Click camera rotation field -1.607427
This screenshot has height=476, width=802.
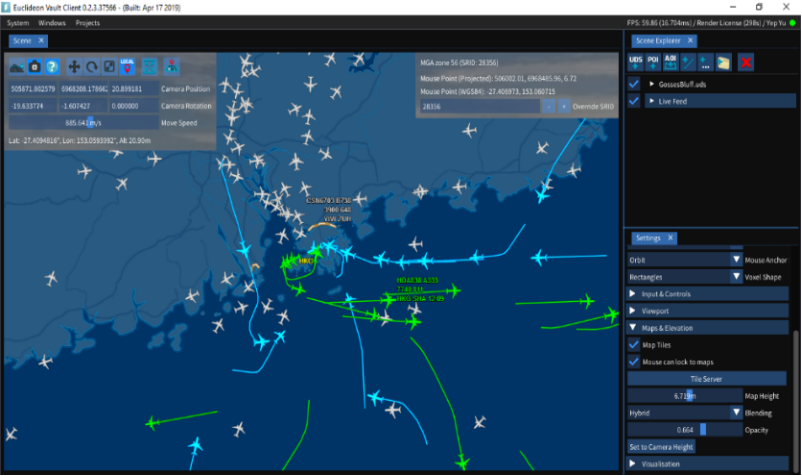tap(83, 106)
